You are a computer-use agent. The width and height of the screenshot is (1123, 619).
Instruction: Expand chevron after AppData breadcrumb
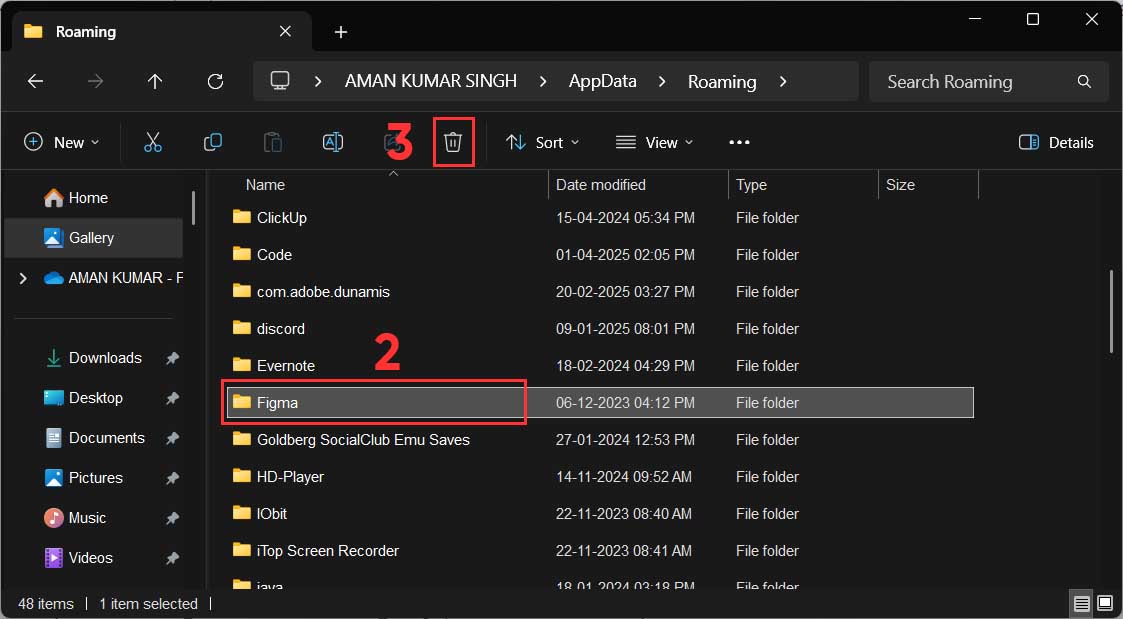(662, 82)
